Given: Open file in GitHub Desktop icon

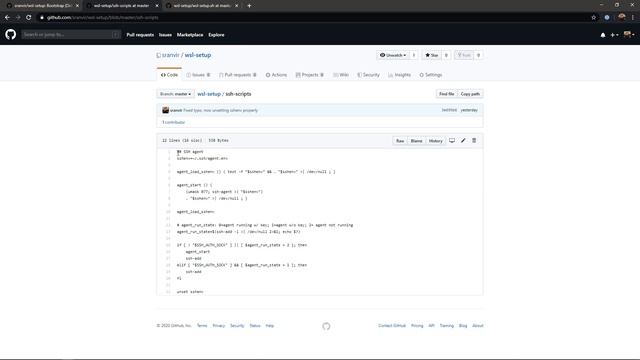Looking at the screenshot, I should [x=452, y=140].
